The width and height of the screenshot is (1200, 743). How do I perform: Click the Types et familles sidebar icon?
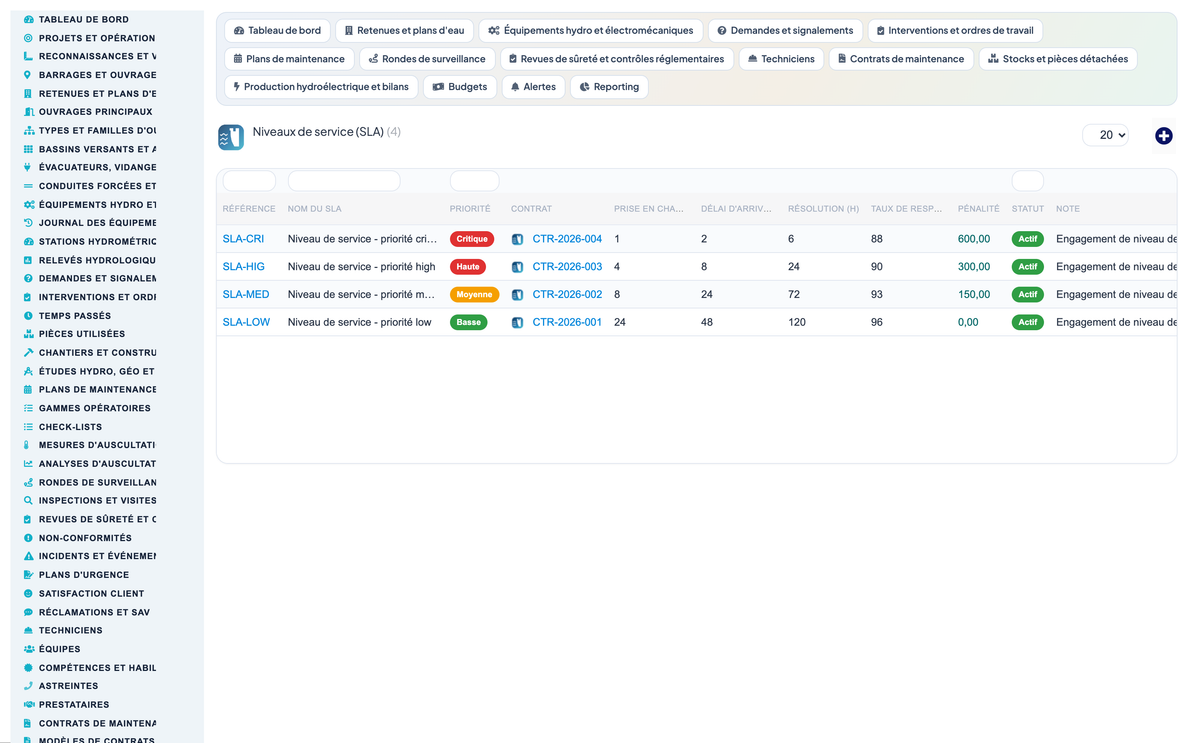29,130
